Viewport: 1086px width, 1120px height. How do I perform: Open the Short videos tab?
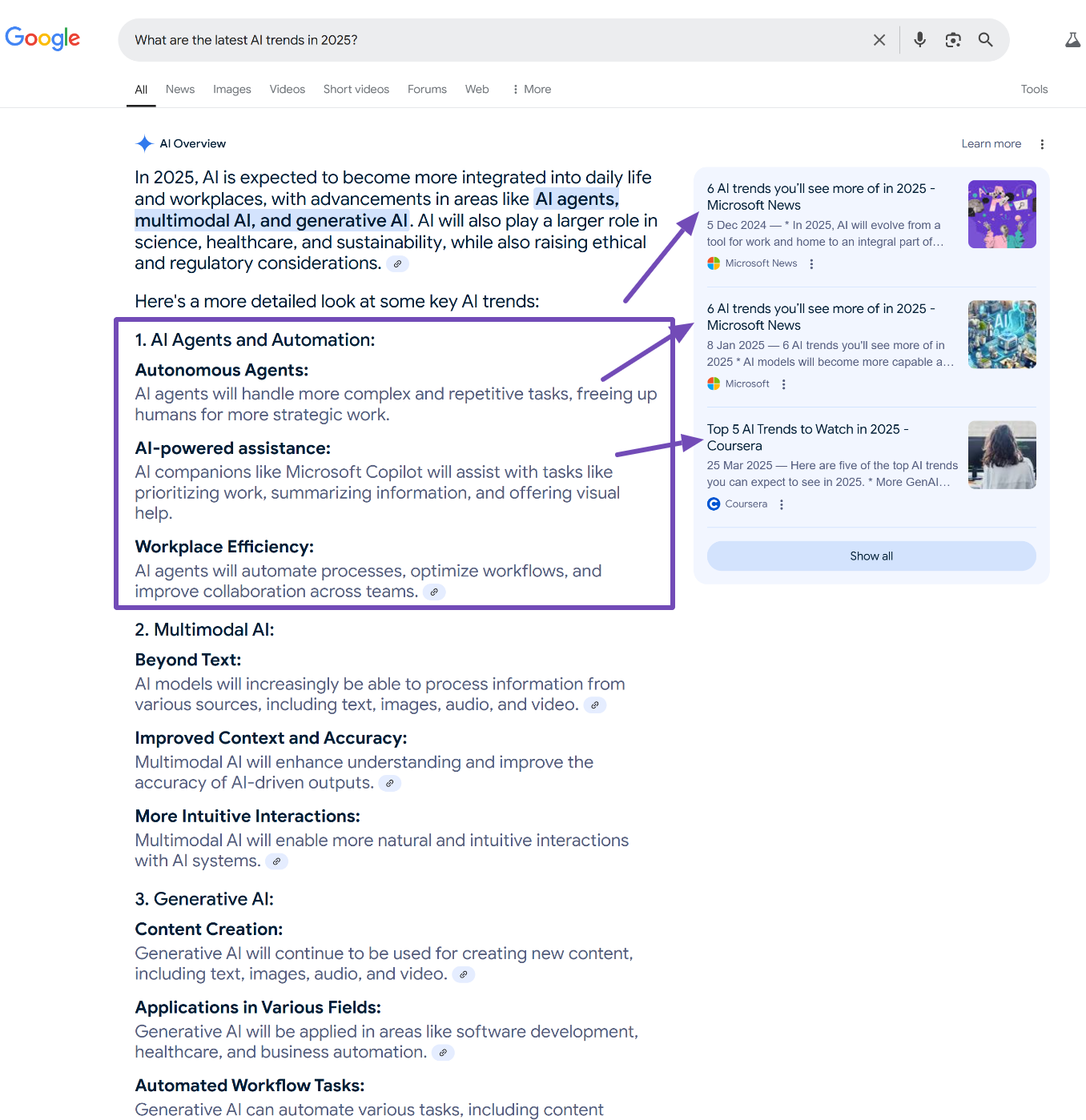pyautogui.click(x=356, y=90)
